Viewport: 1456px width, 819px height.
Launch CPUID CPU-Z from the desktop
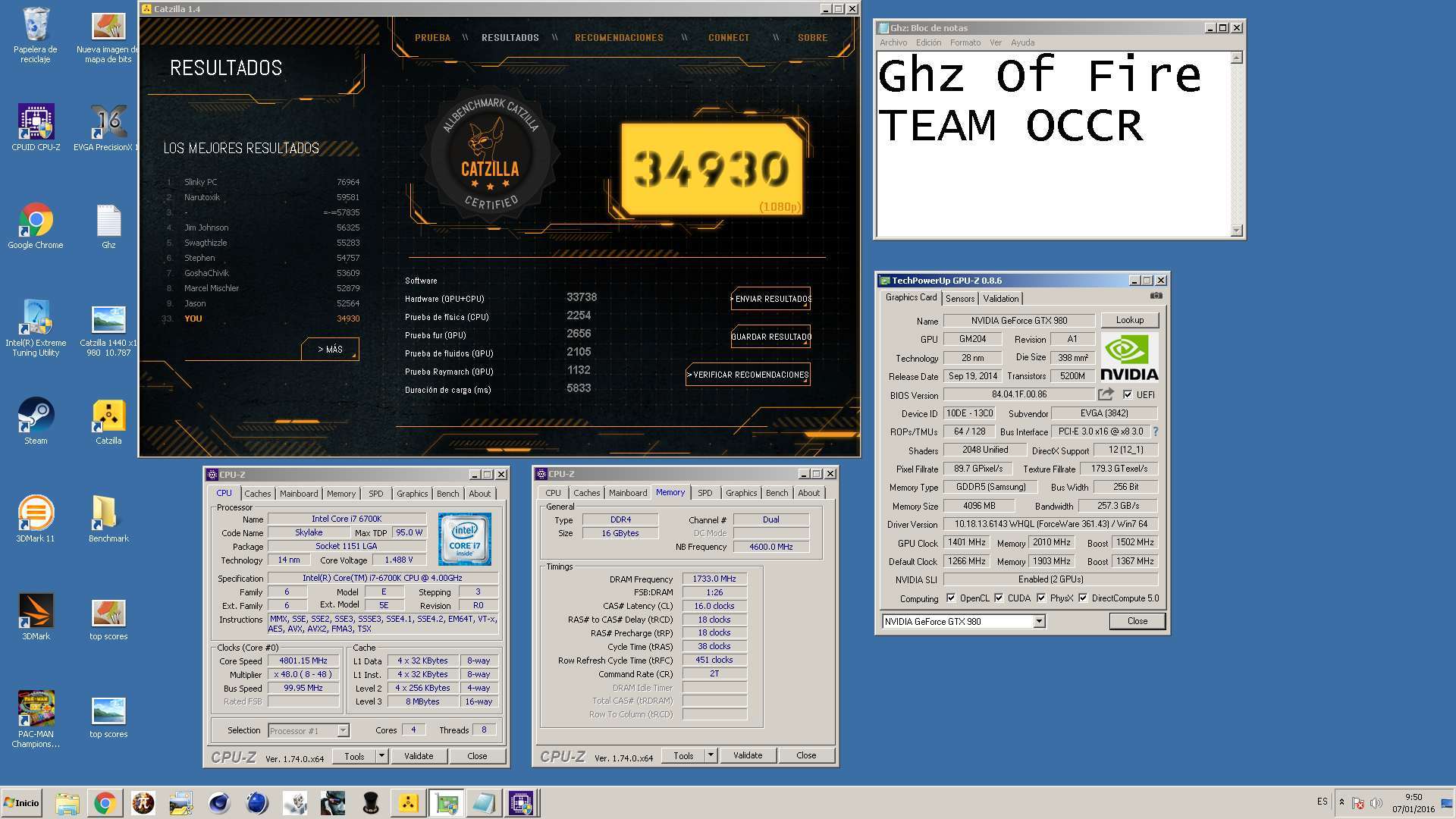pyautogui.click(x=36, y=127)
